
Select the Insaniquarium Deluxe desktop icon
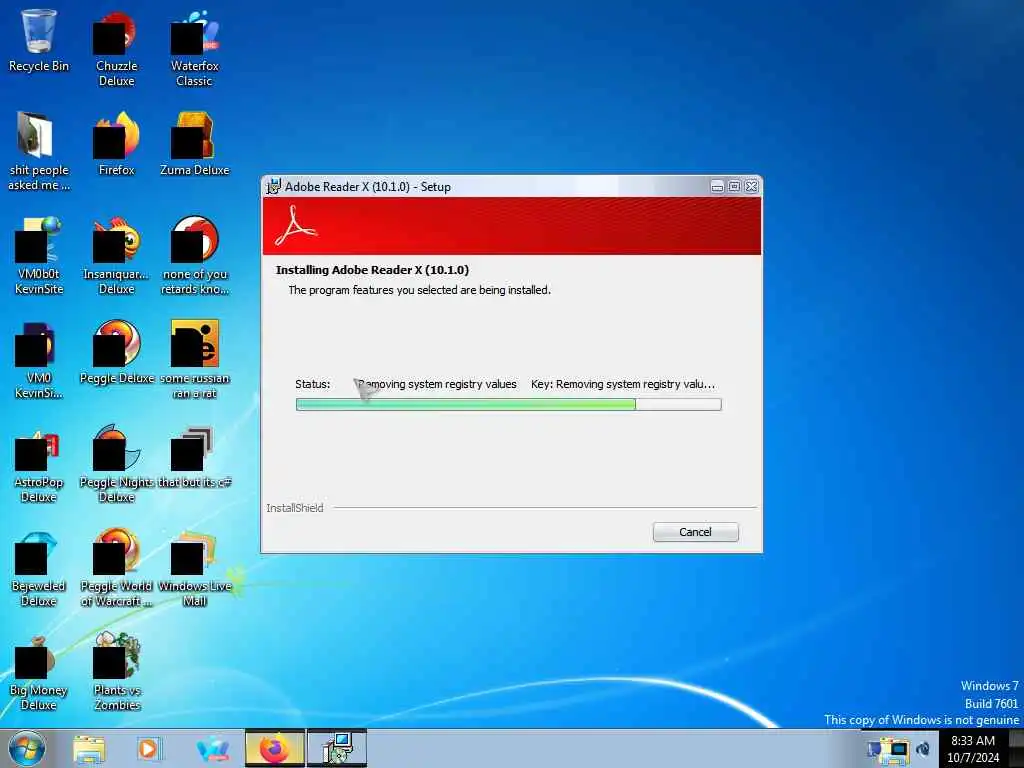pos(116,256)
